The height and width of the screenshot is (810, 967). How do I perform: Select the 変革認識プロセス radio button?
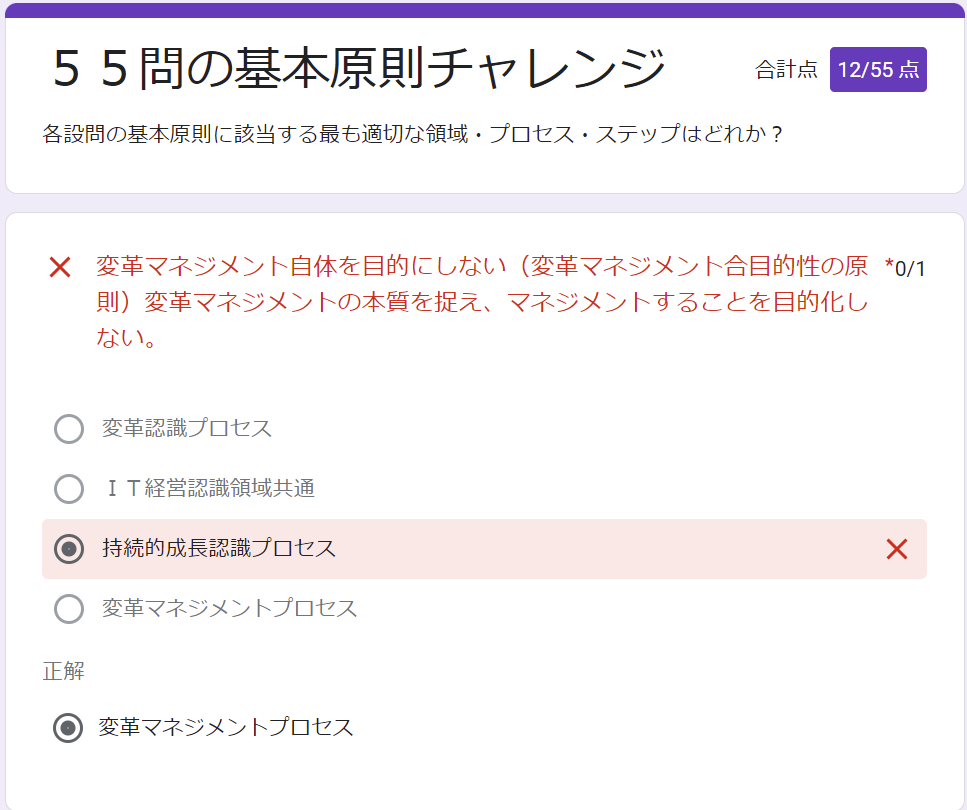(69, 429)
